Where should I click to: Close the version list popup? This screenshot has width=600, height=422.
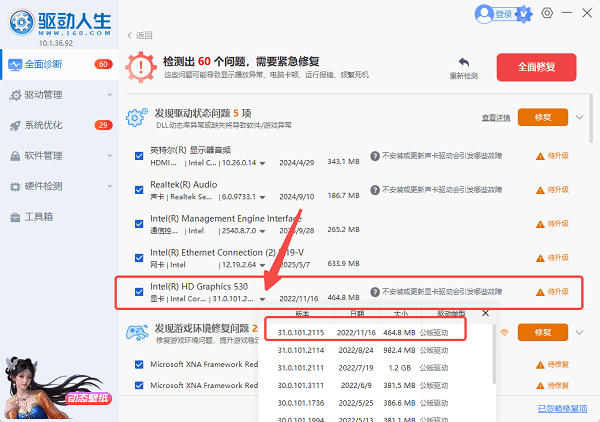click(x=486, y=313)
